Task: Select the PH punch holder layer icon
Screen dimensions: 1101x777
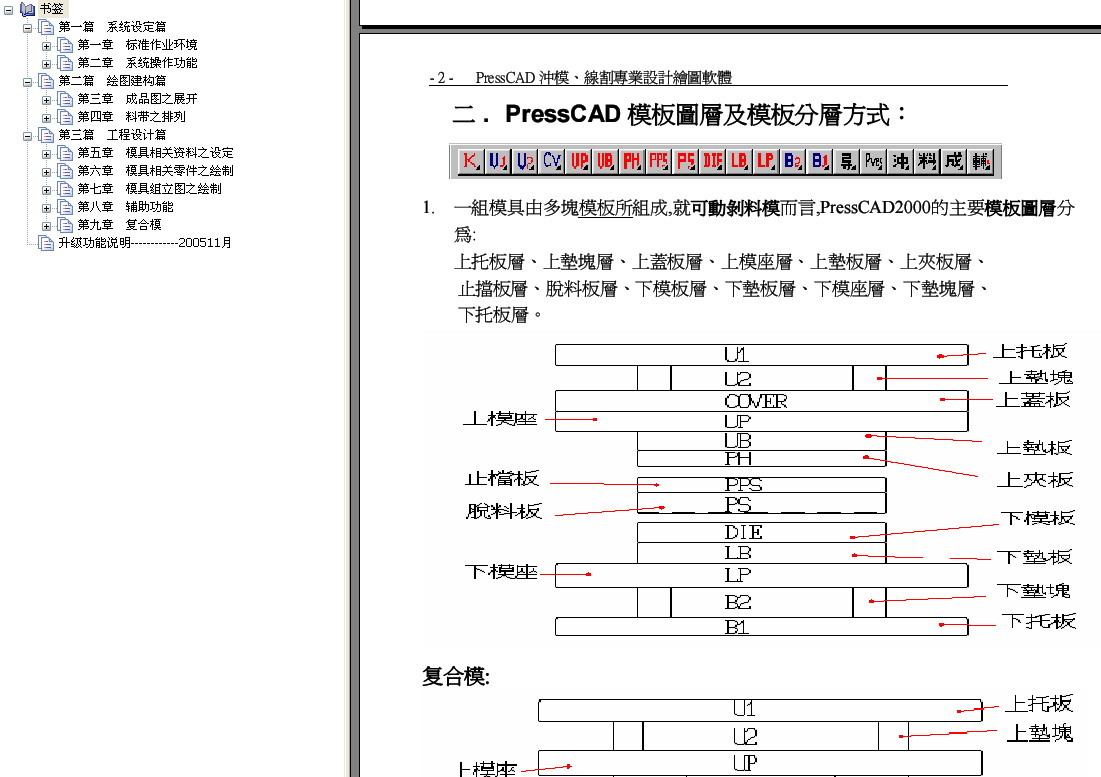Action: coord(631,161)
